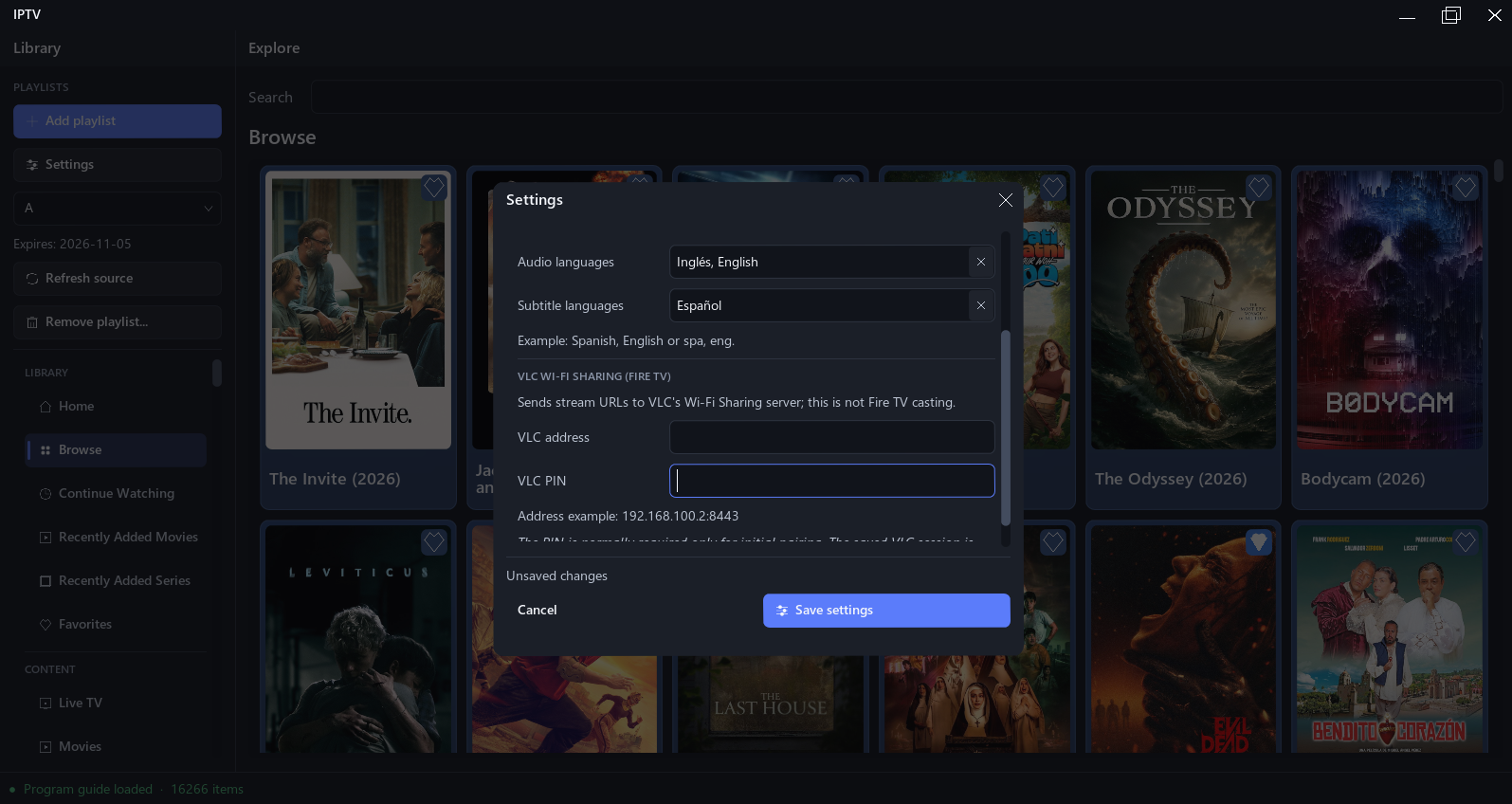Open the playlist dropdown showing A

tap(118, 208)
